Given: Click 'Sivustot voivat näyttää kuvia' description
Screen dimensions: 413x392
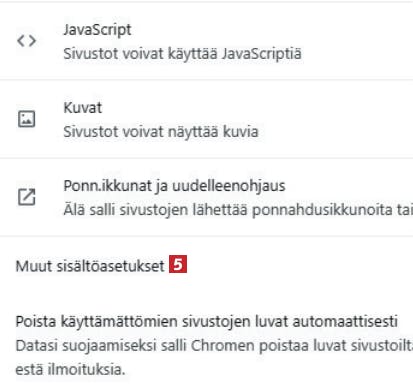Looking at the screenshot, I should click(161, 132).
